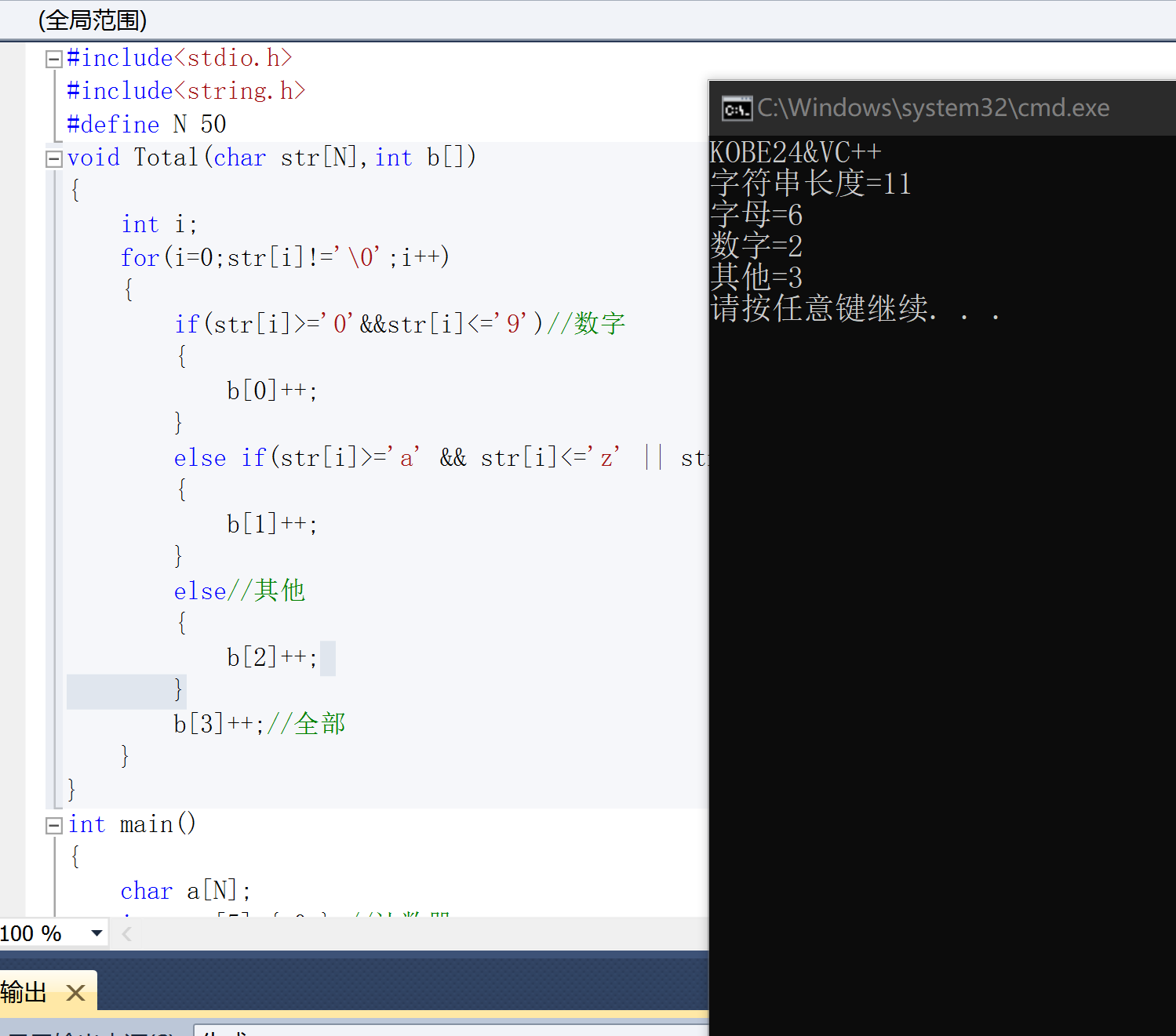
Task: Click the line '#include<string.h>'
Action: (x=186, y=91)
